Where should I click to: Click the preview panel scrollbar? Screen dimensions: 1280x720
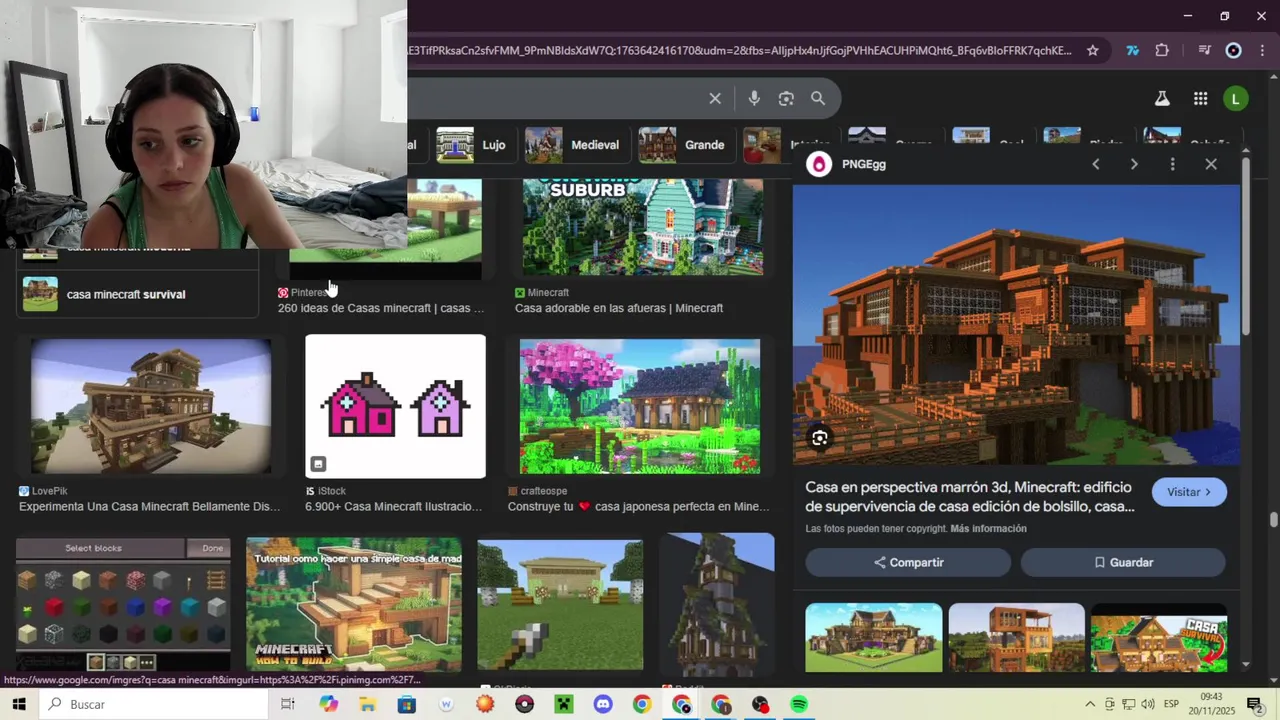(x=1246, y=245)
